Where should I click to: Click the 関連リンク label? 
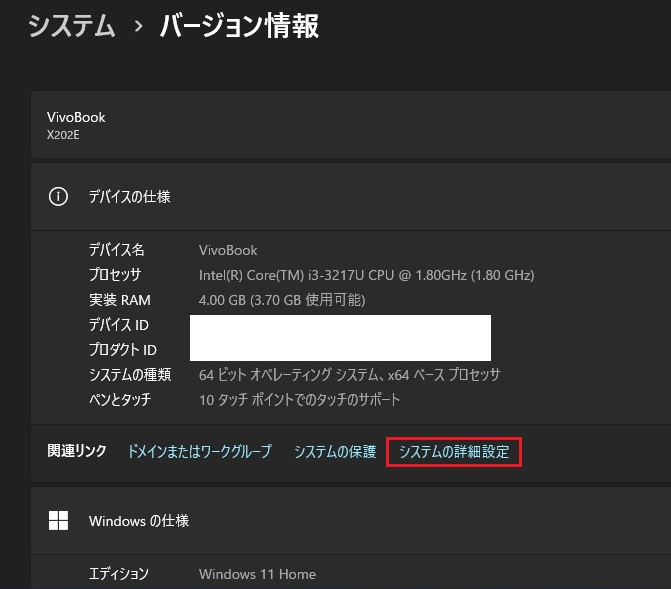coord(77,451)
